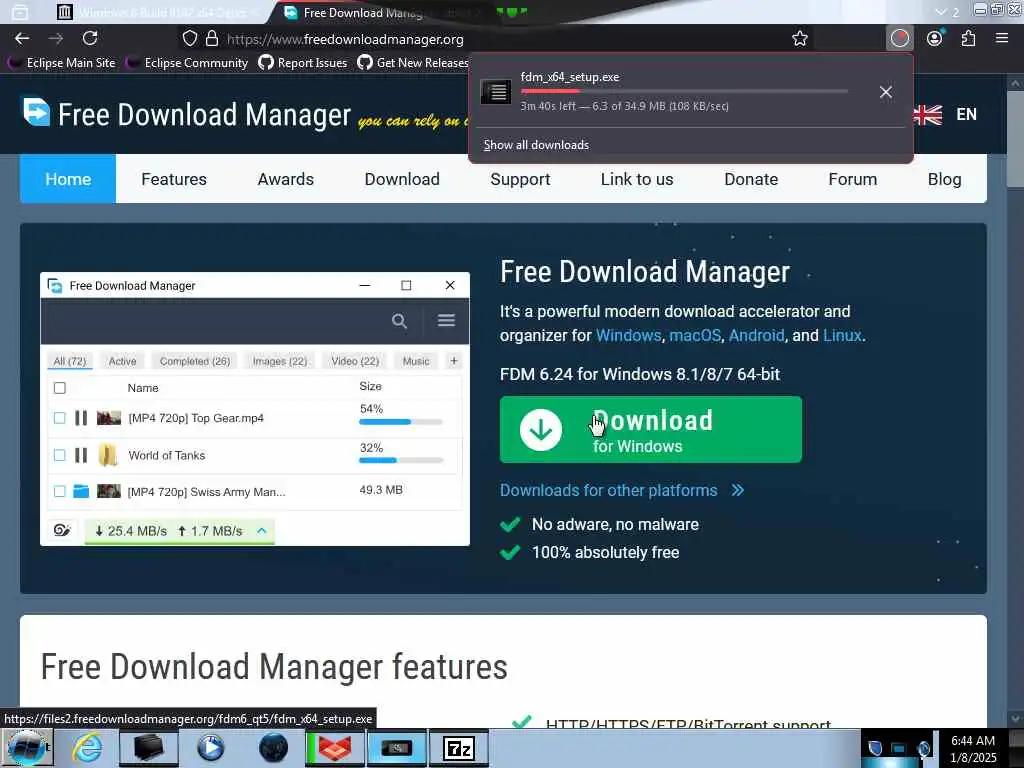
Task: Select the Video (22) filter tab
Action: pyautogui.click(x=355, y=361)
